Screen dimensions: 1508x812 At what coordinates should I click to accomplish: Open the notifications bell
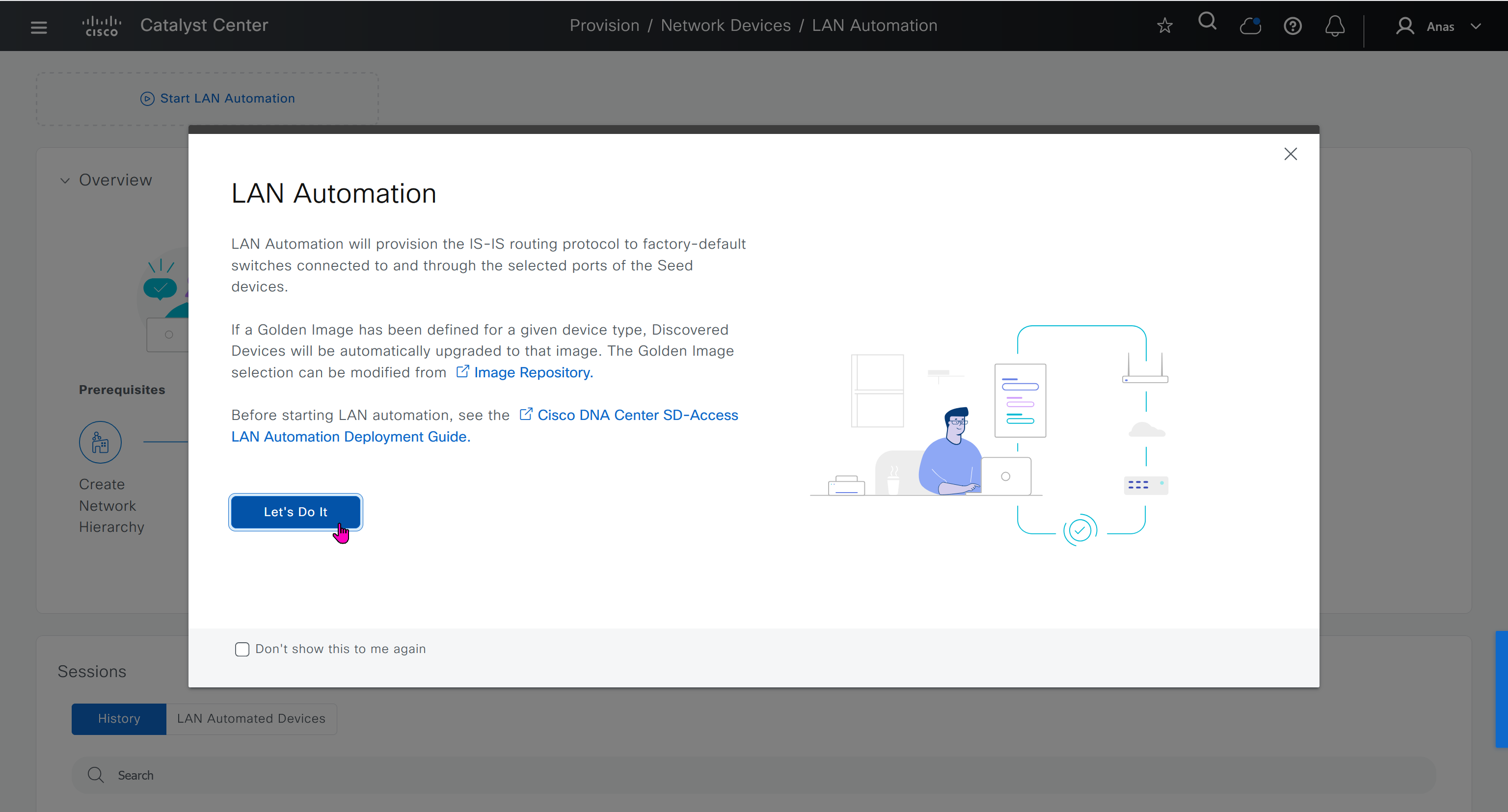pyautogui.click(x=1335, y=26)
